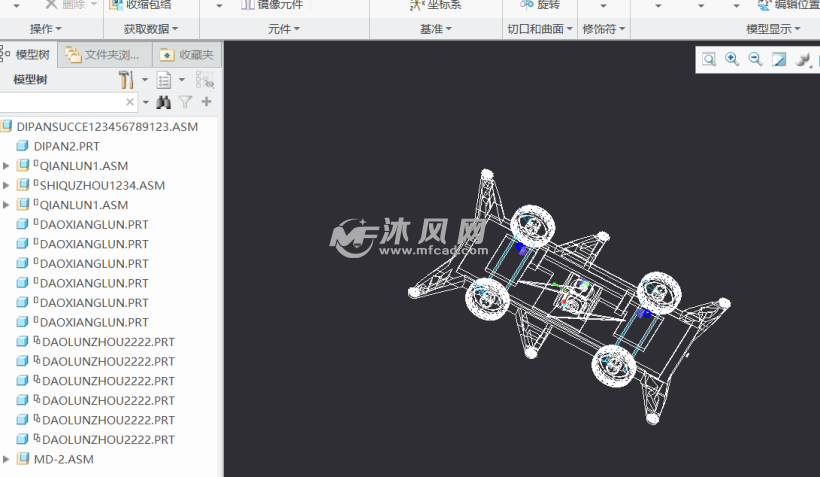
Task: Expand the 切口和曲面 ribbon group menu
Action: coord(540,29)
